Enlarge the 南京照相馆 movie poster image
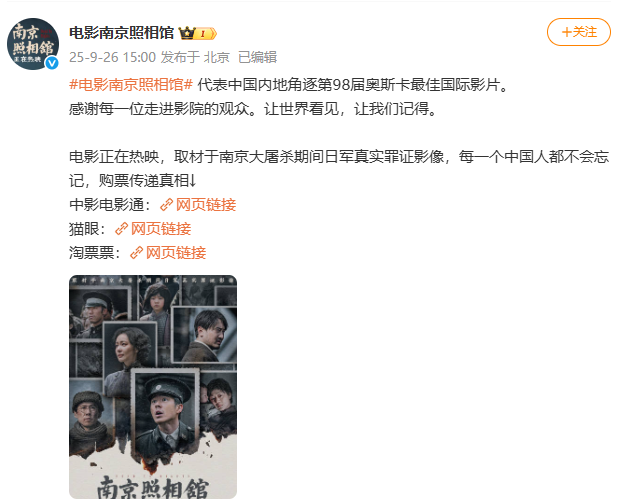 [x=153, y=387]
